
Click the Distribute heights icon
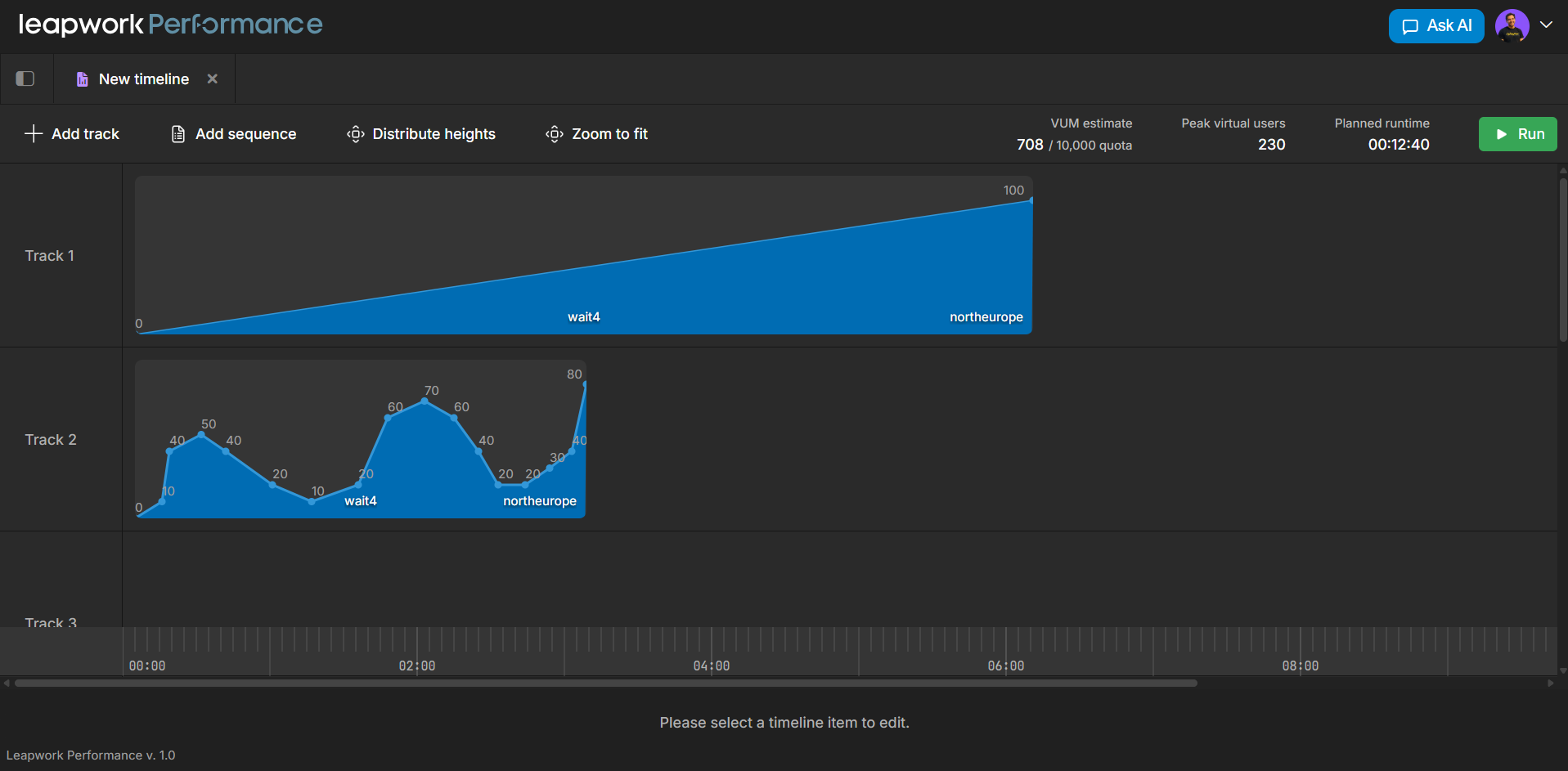click(x=355, y=134)
